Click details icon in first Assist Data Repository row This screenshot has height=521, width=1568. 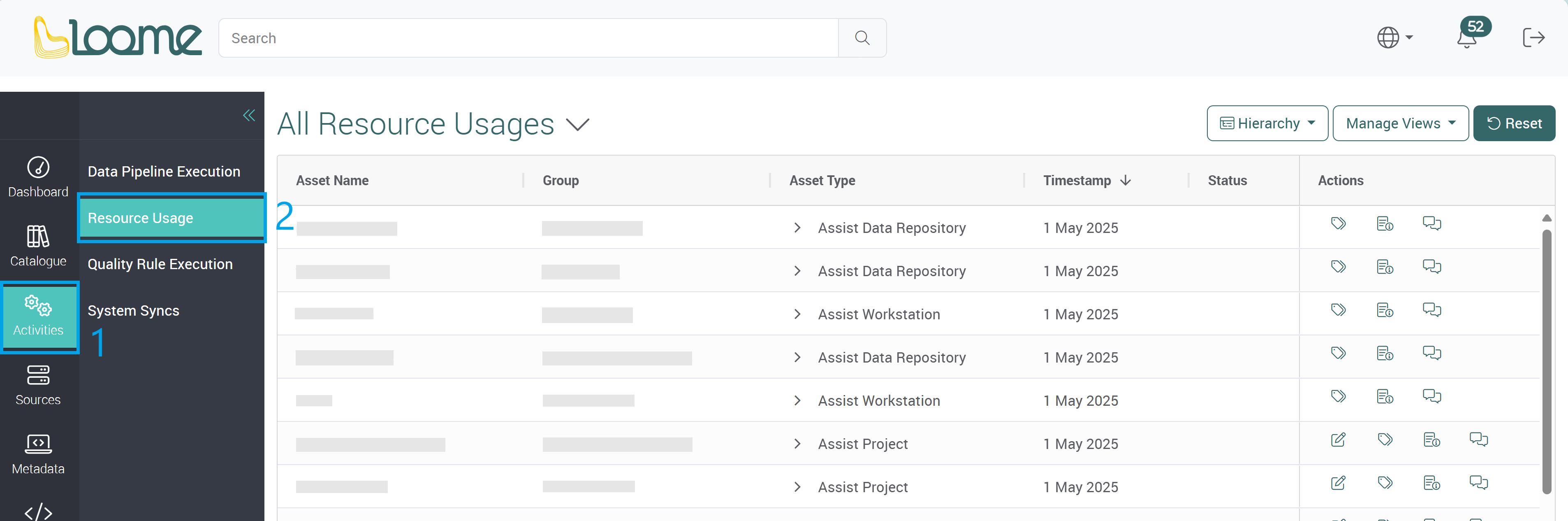tap(1385, 223)
